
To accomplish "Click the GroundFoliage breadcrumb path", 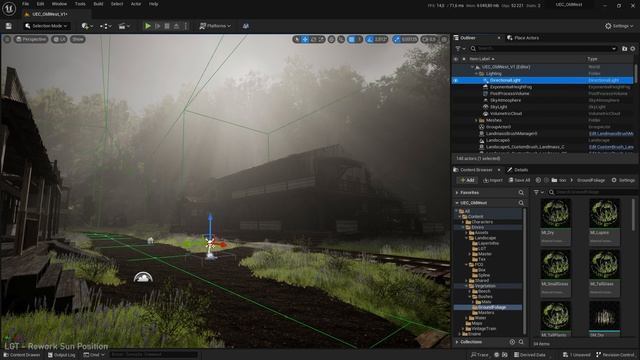I will click(591, 180).
